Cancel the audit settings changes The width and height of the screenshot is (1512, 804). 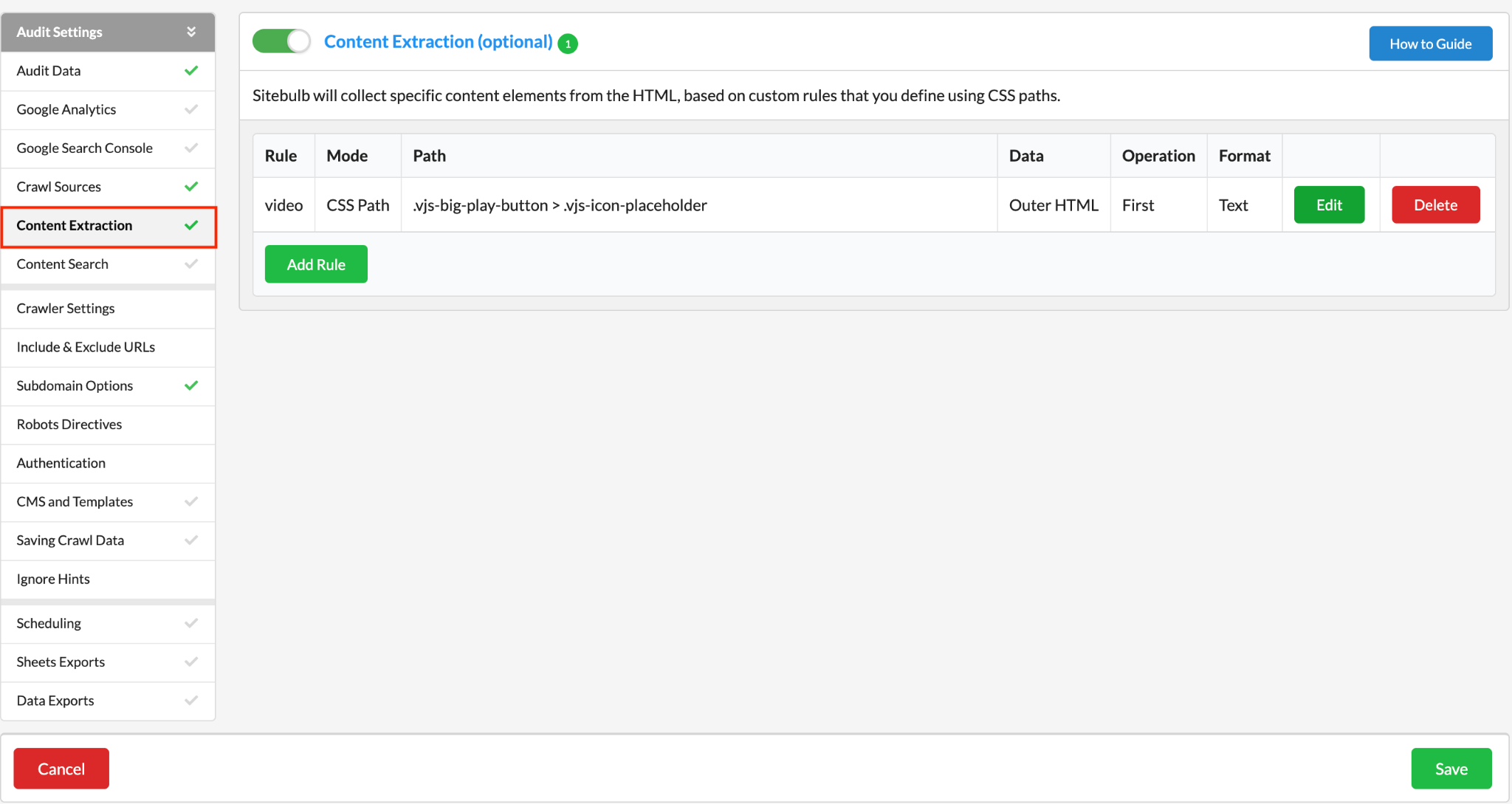tap(61, 769)
